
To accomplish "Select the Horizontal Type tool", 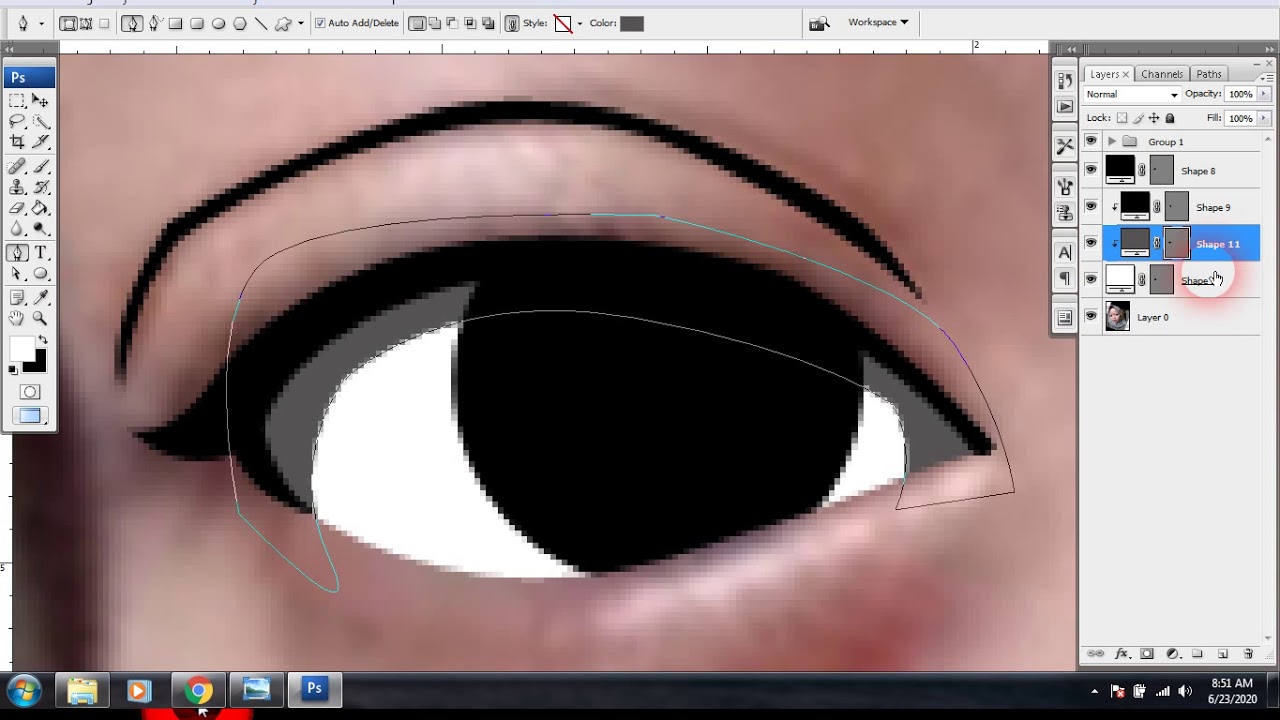I will (41, 253).
